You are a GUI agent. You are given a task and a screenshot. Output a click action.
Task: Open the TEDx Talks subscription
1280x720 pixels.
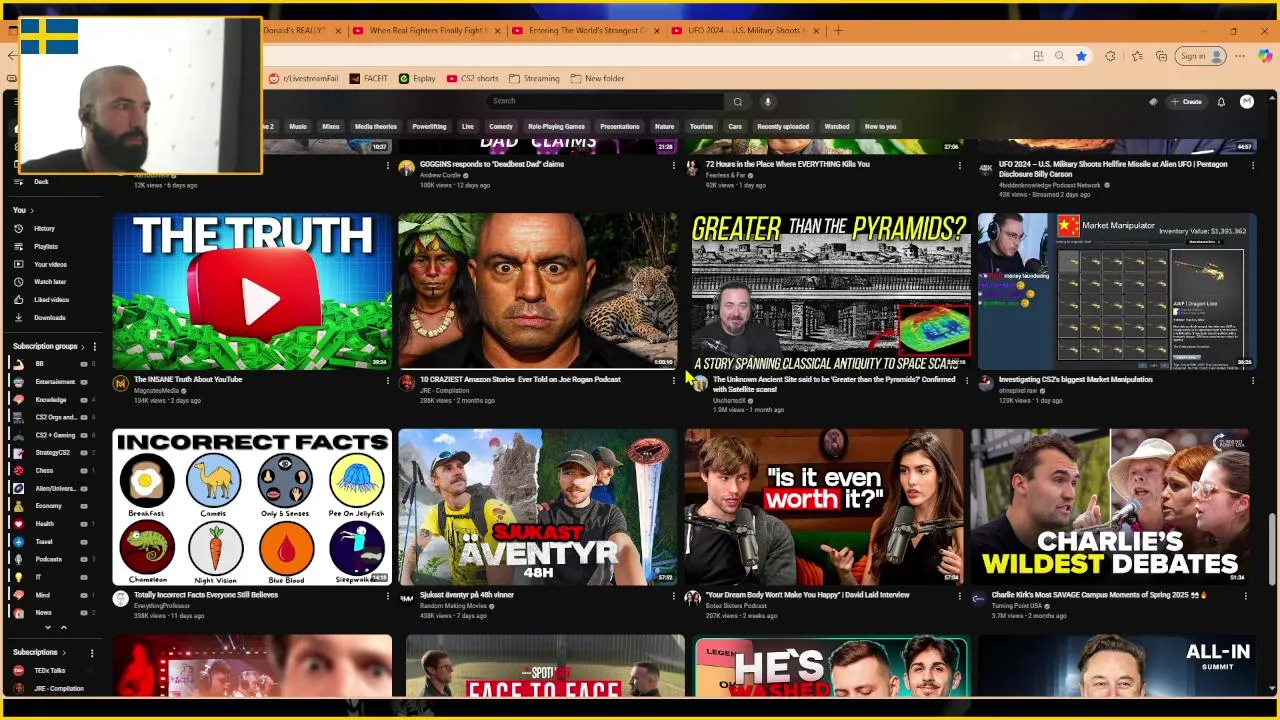[50, 671]
